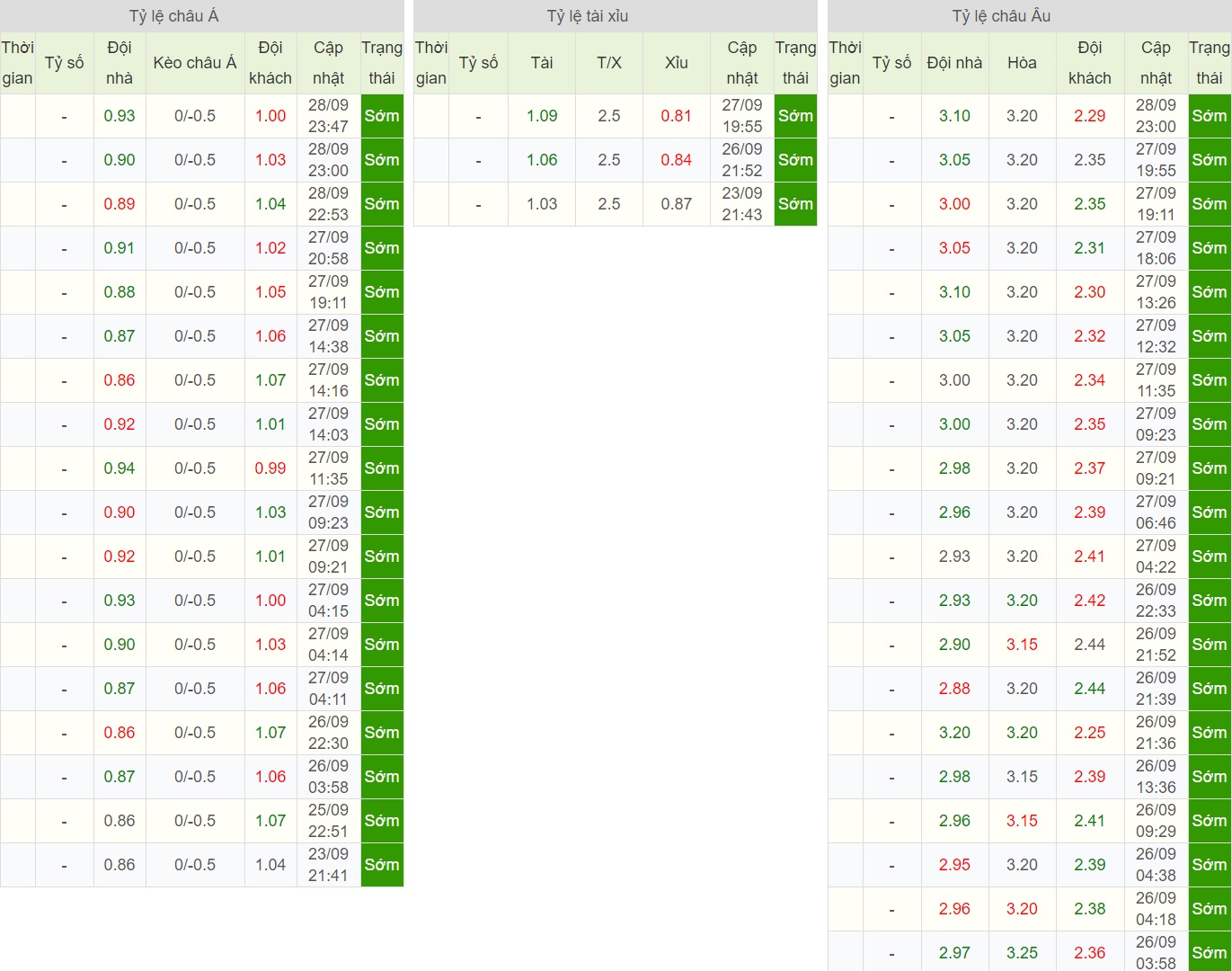Screen dimensions: 1232x971
Task: Click the 'Tỷ lệ châu Á' table title
Action: 174,16
